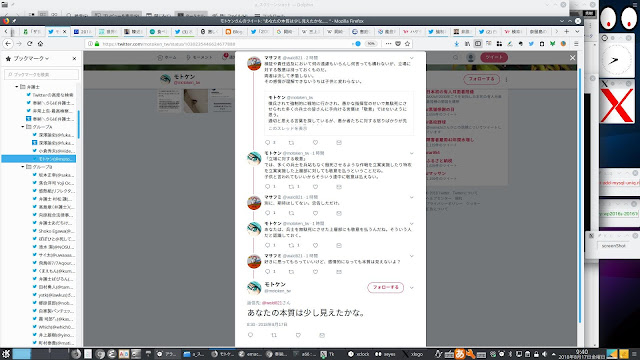Open the Which@ bookmark entry
This screenshot has height=360, width=640.
coord(53,327)
